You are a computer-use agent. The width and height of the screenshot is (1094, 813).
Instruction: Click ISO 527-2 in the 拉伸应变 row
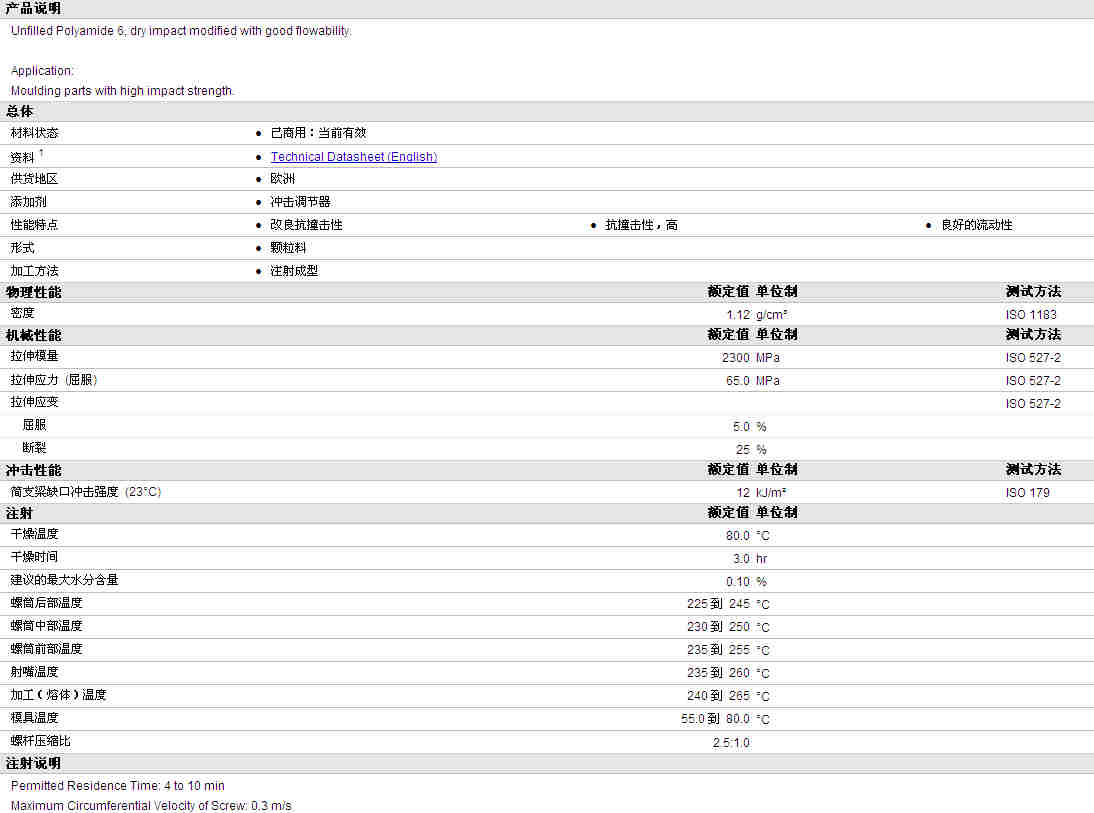tap(1033, 403)
